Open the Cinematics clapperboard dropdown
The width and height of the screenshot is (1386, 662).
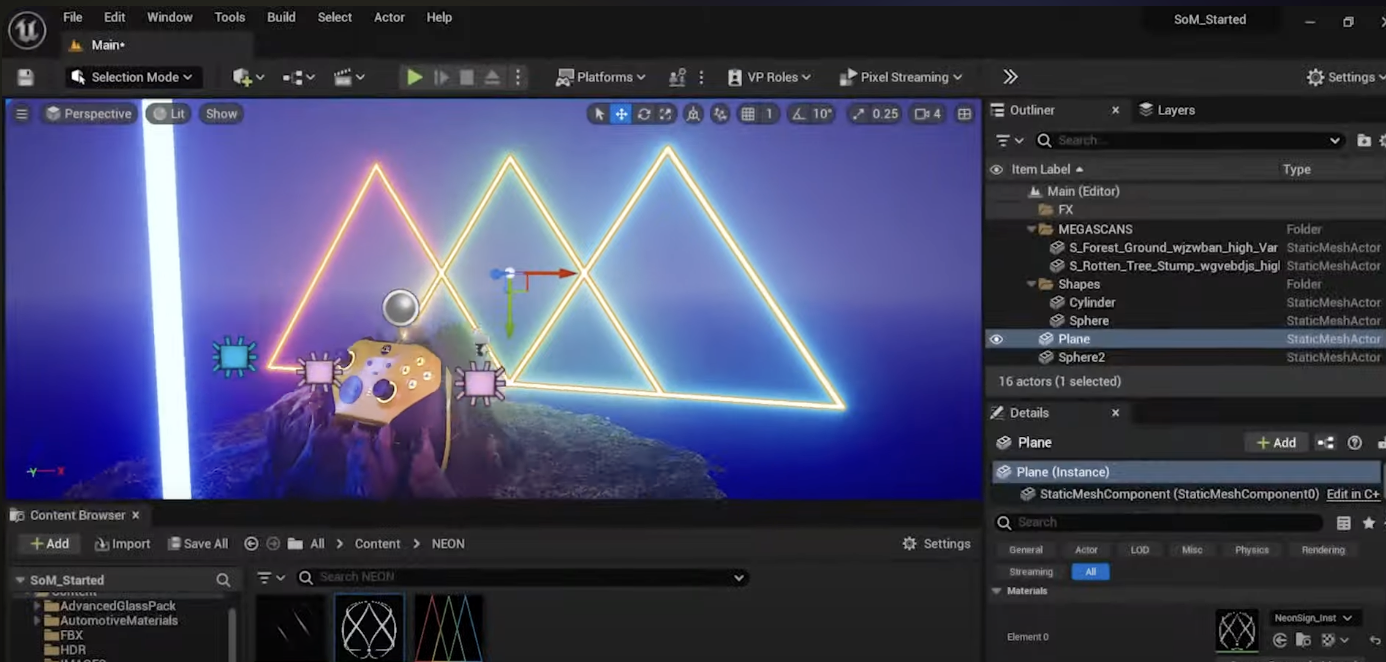pyautogui.click(x=349, y=77)
